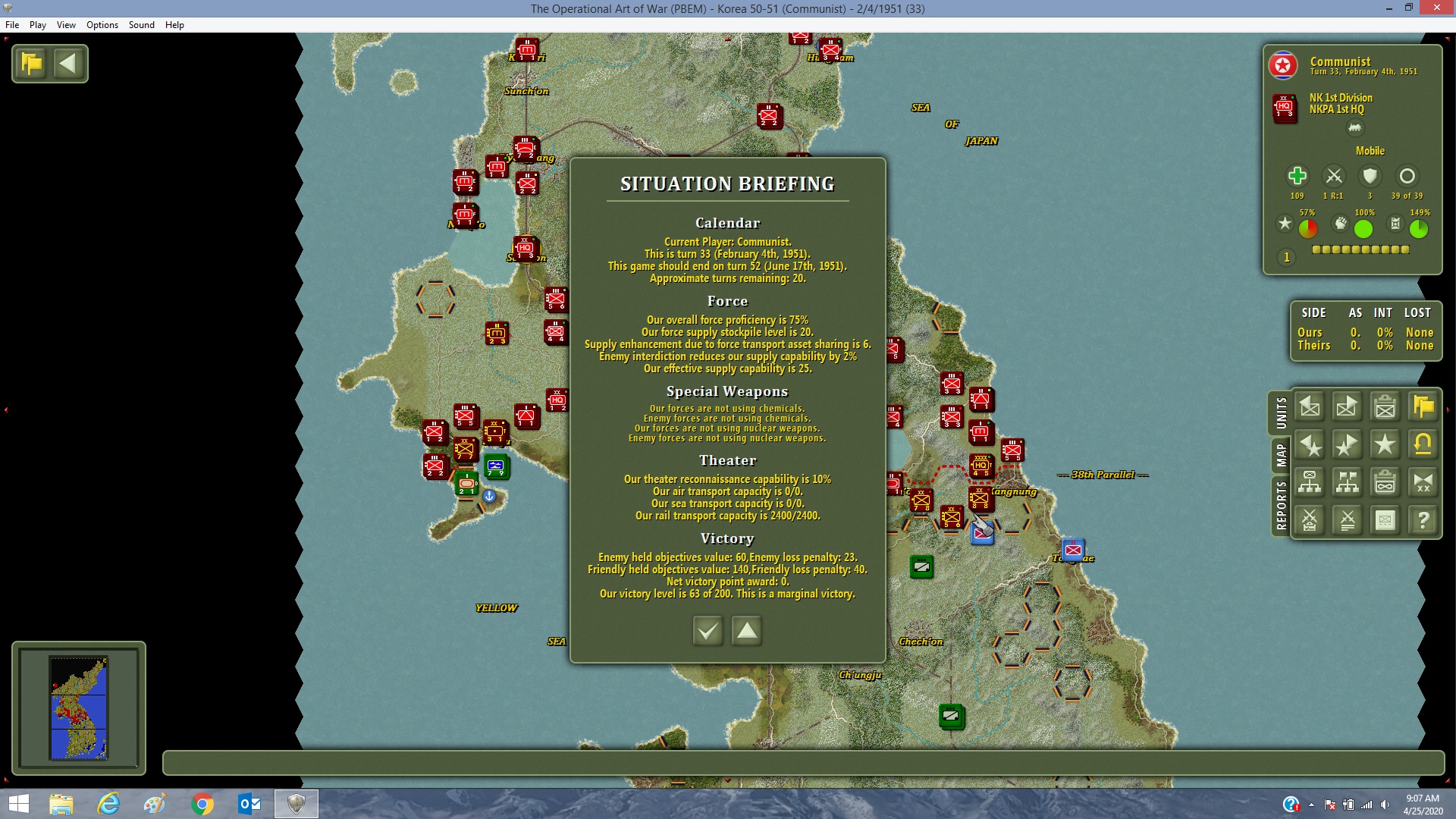Click the fist readiness icon
The image size is (1456, 819).
pos(1341,224)
